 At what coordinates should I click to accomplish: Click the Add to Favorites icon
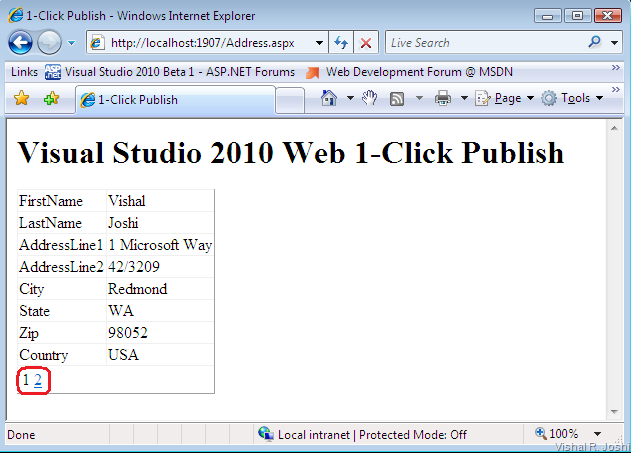(52, 98)
